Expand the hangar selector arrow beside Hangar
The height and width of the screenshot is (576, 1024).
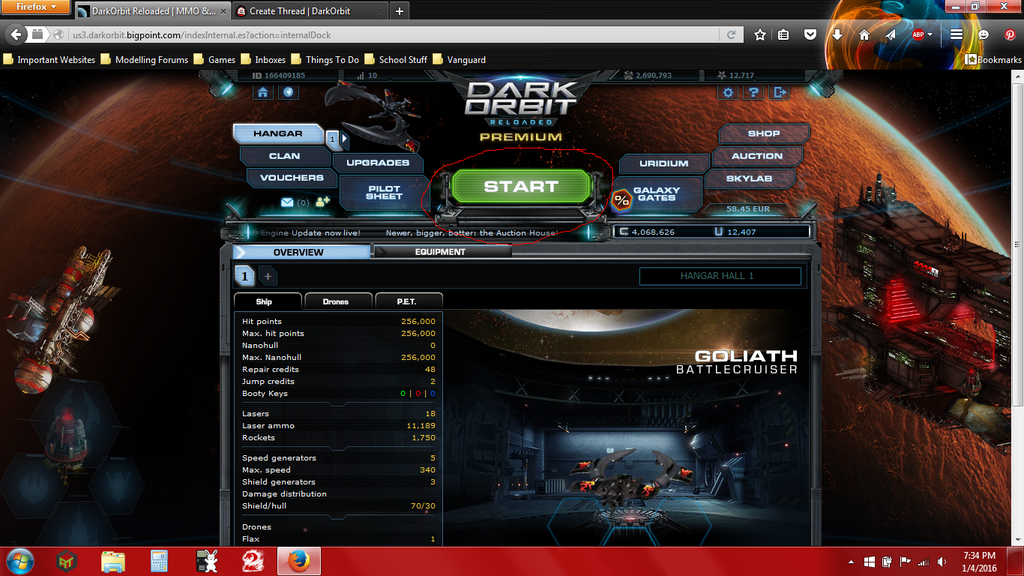point(345,139)
